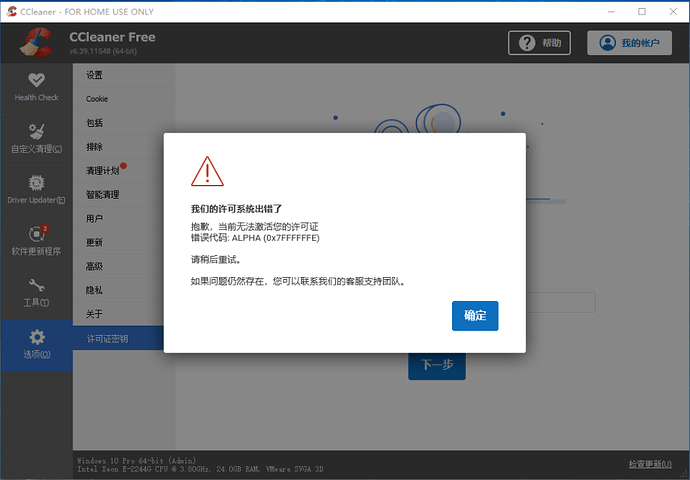
Task: Click the 选项 gear icon
Action: coord(36,338)
